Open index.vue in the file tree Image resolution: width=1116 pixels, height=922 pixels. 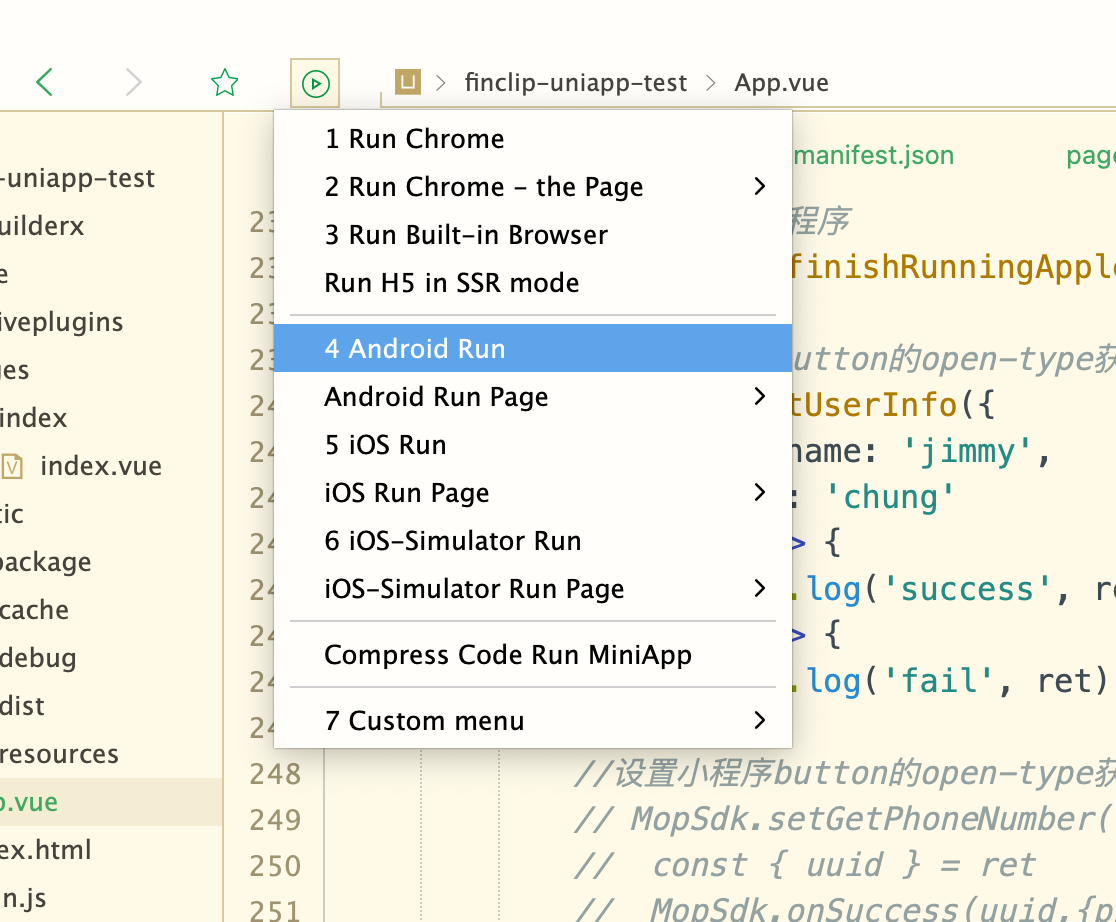point(100,466)
